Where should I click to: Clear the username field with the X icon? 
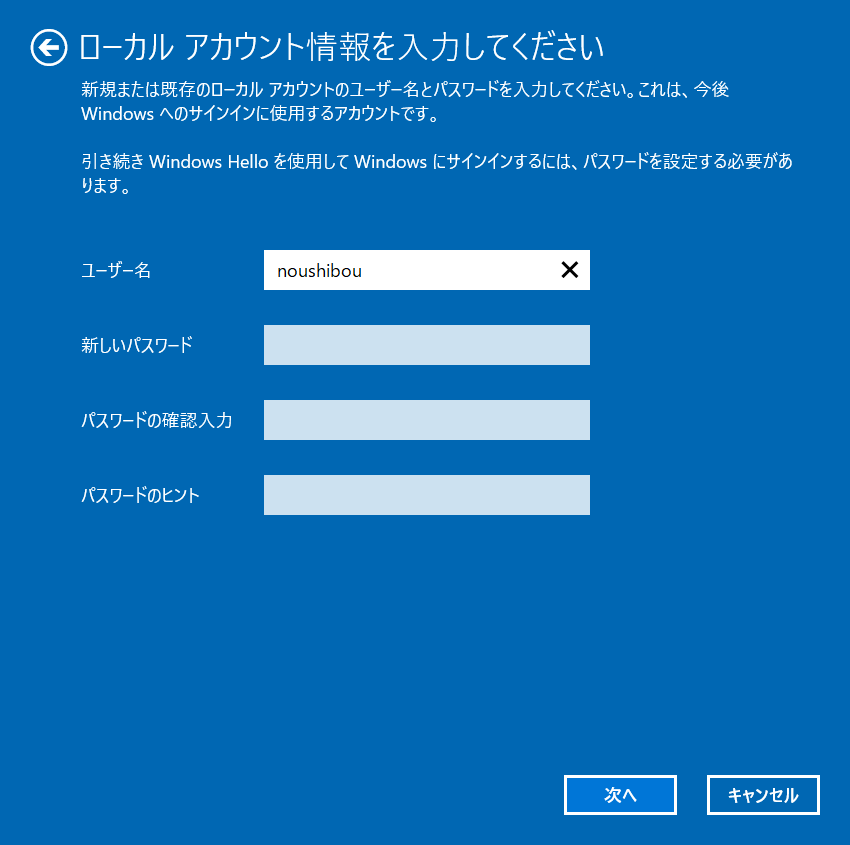coord(569,269)
